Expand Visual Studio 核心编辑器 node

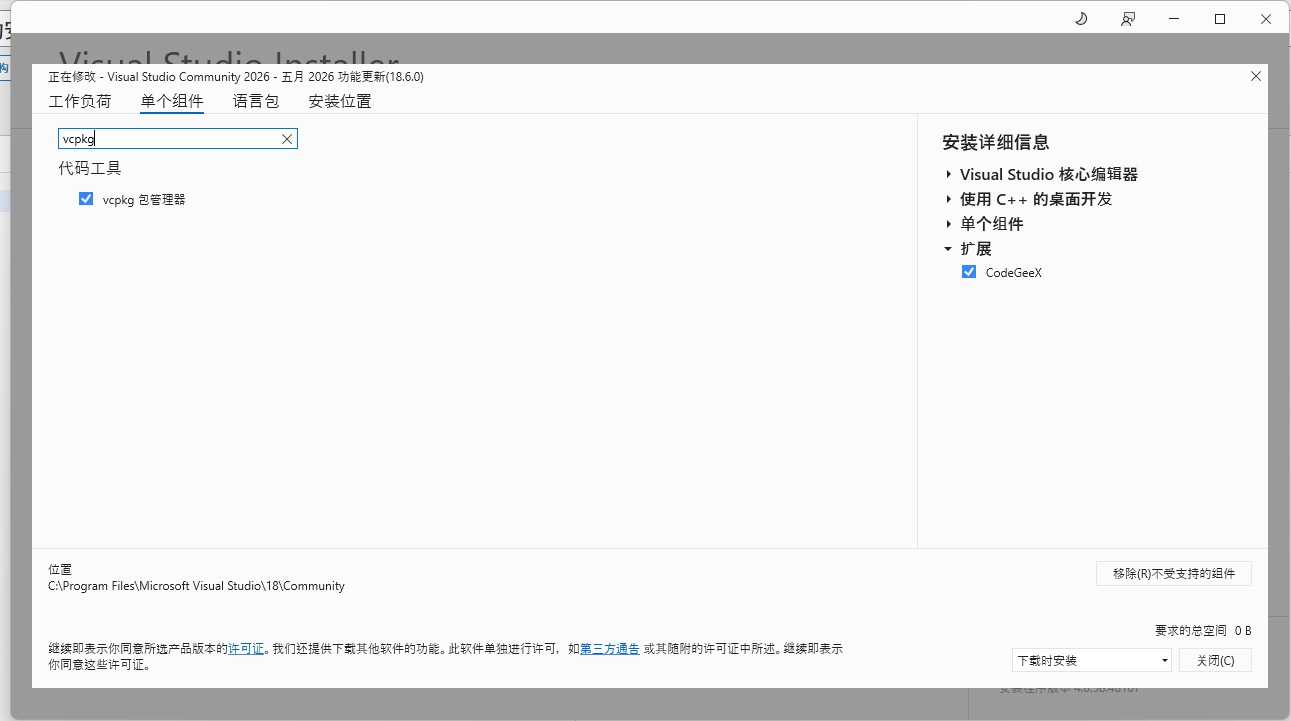point(948,174)
